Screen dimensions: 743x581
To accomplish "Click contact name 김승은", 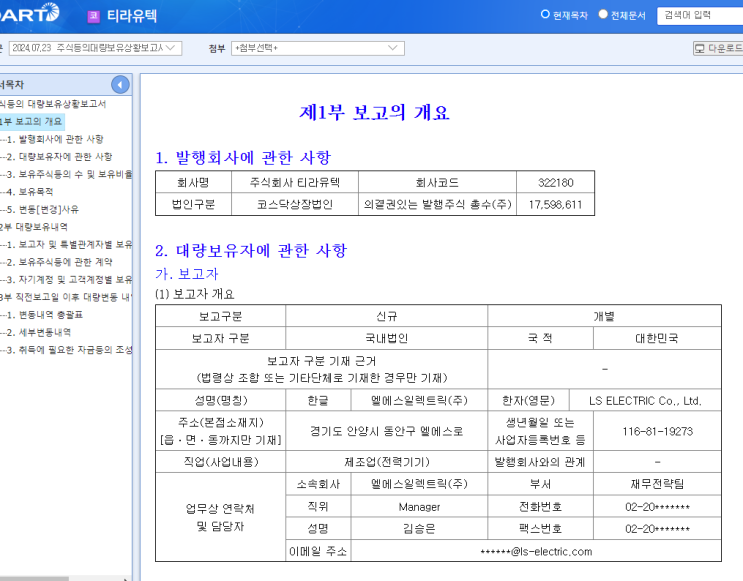I will tap(419, 528).
